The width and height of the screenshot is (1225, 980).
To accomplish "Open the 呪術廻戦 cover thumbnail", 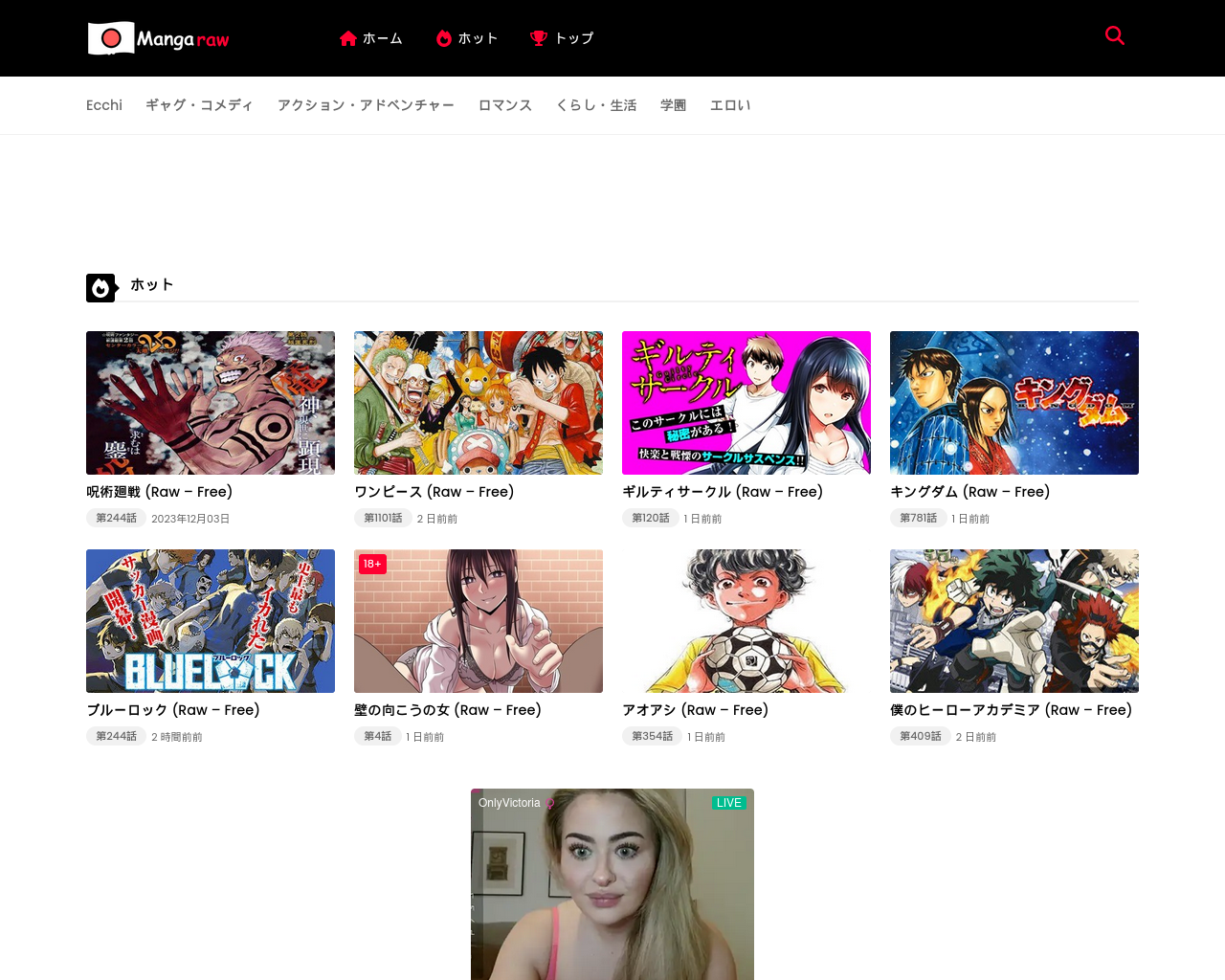I will (211, 403).
